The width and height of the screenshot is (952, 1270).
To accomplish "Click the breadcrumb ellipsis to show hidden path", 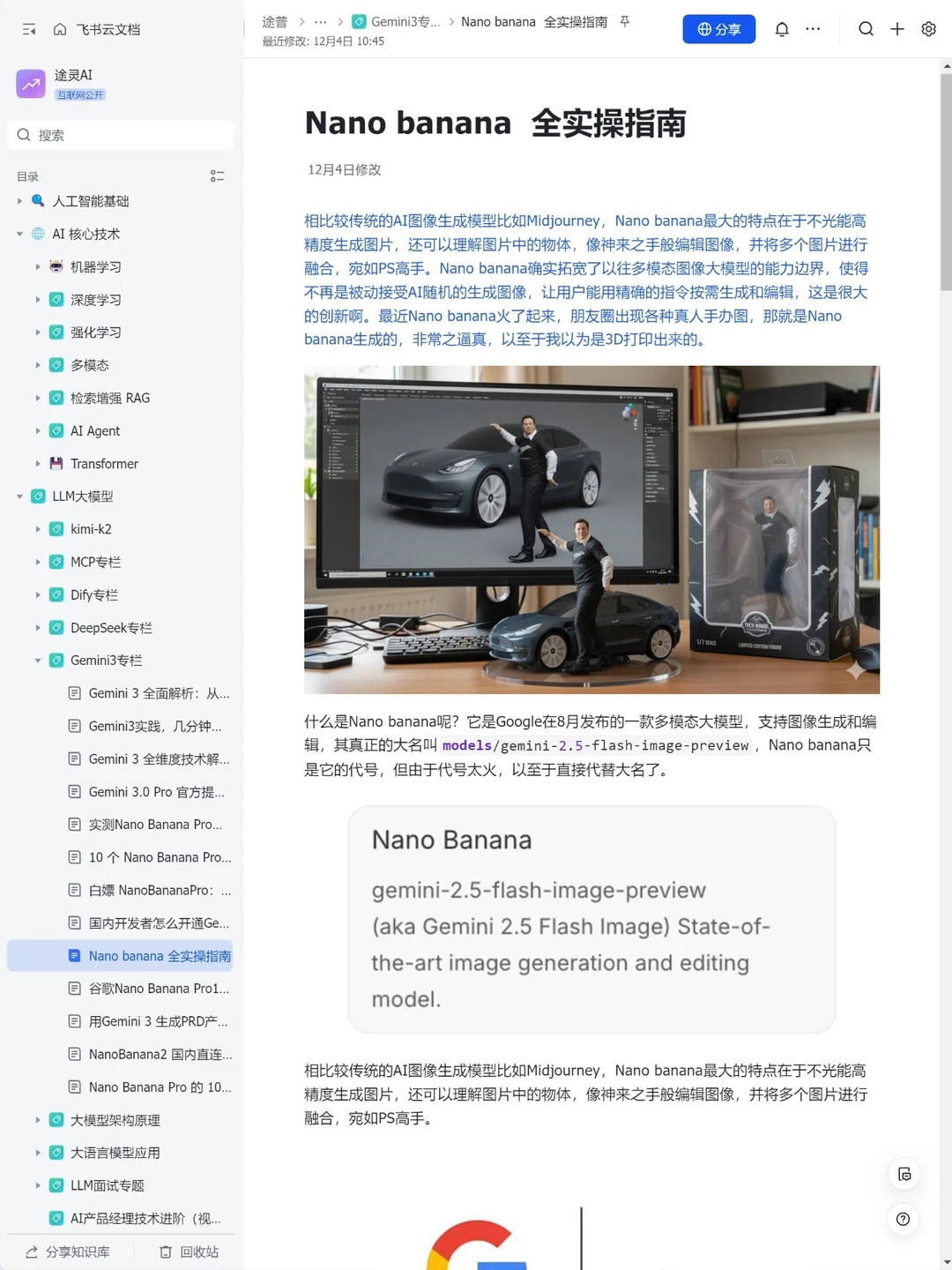I will click(321, 21).
